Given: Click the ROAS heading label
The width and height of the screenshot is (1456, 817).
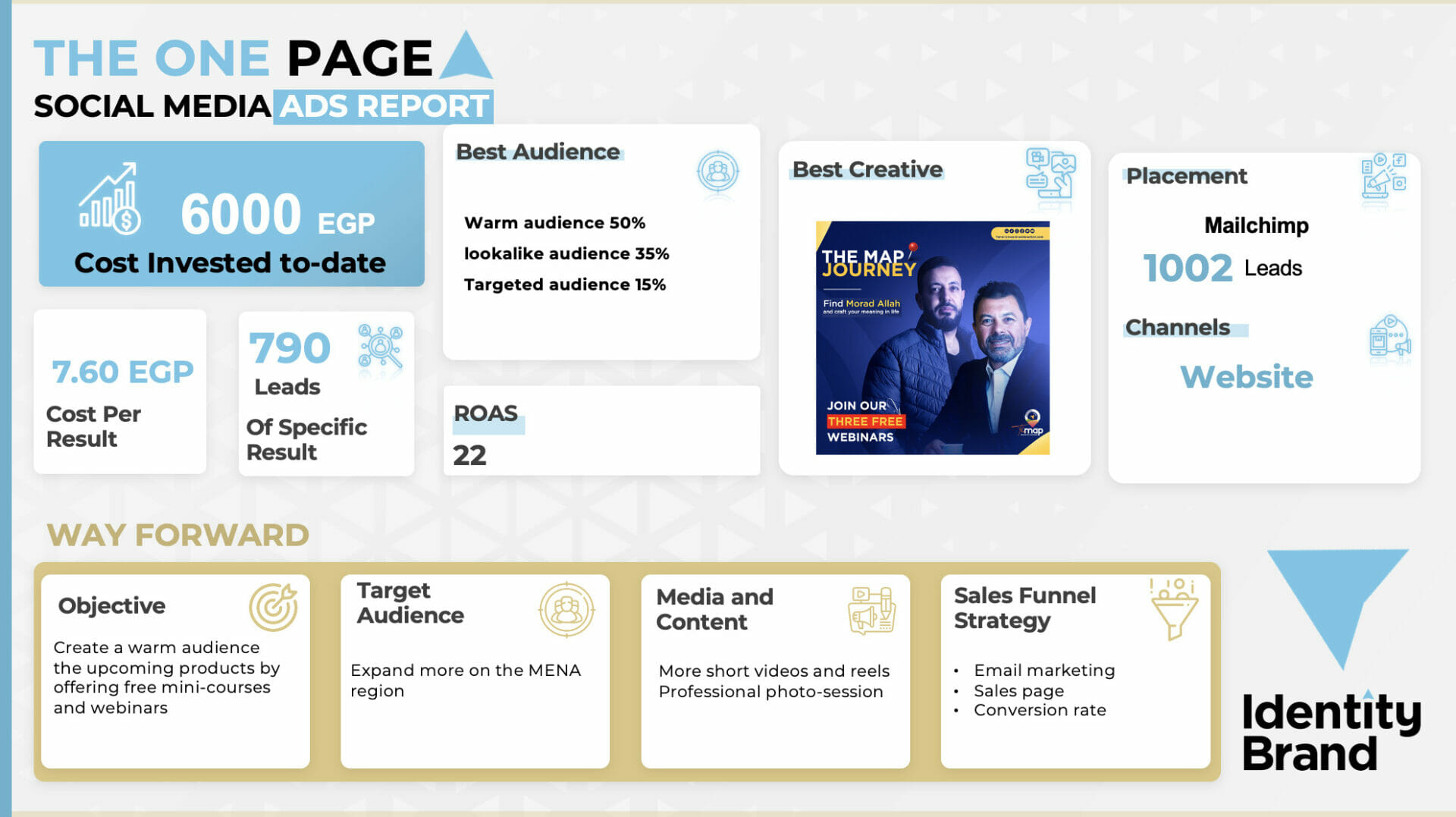Looking at the screenshot, I should pyautogui.click(x=485, y=413).
